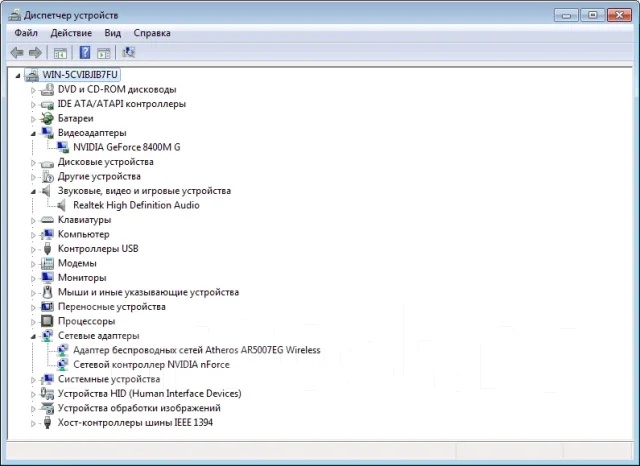Viewport: 640px width, 466px height.
Task: Click the DVD and CD-ROM drives icon
Action: pos(47,89)
